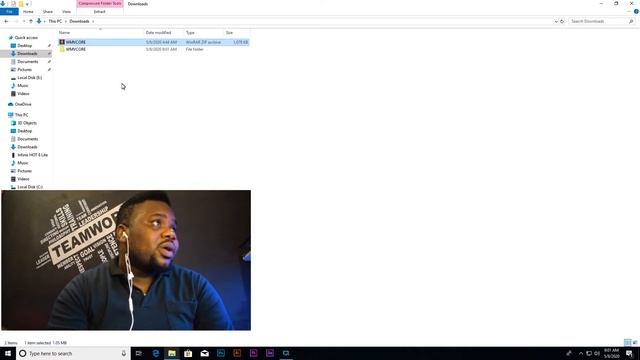Open 3D Objects under This PC
640x360 pixels.
[27, 123]
